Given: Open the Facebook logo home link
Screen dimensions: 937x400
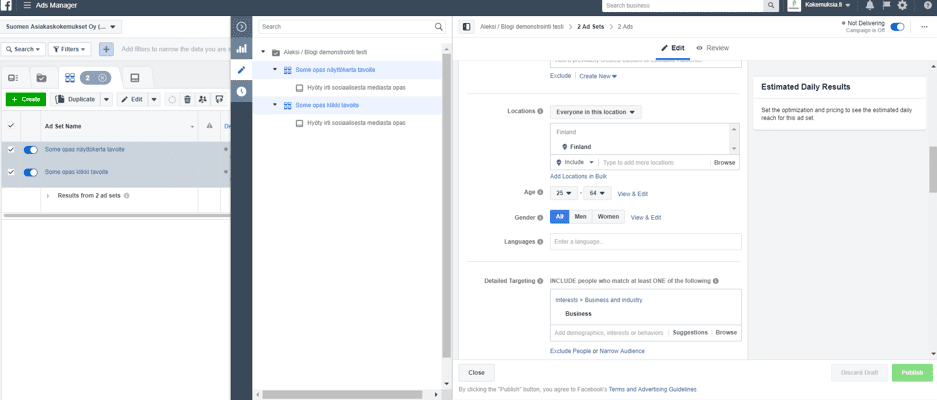Looking at the screenshot, I should tap(5, 5).
